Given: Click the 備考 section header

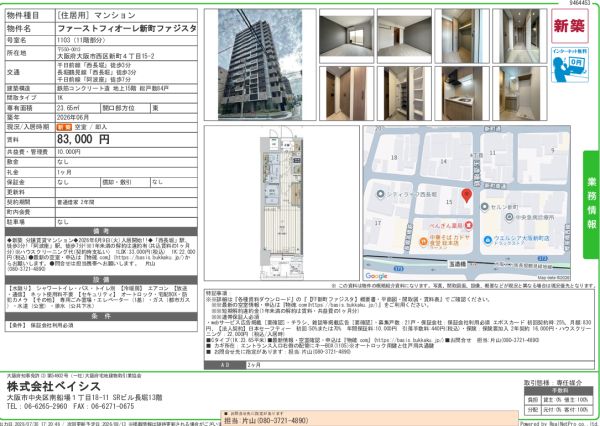Looking at the screenshot, I should pyautogui.click(x=101, y=231).
